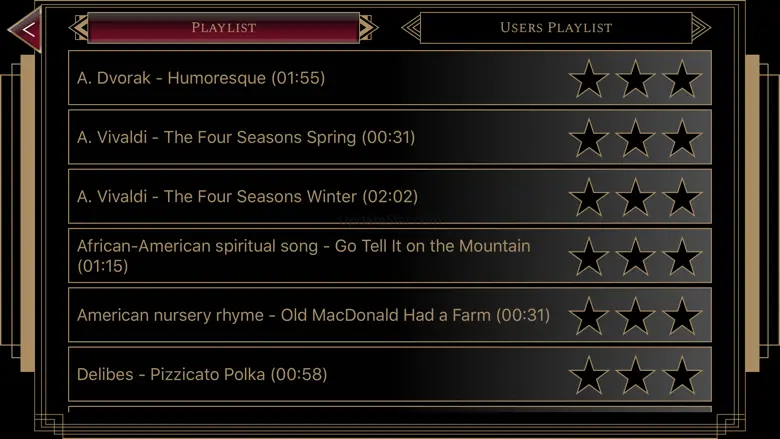The height and width of the screenshot is (439, 780).
Task: Click first star for Four Seasons Winter
Action: (588, 197)
